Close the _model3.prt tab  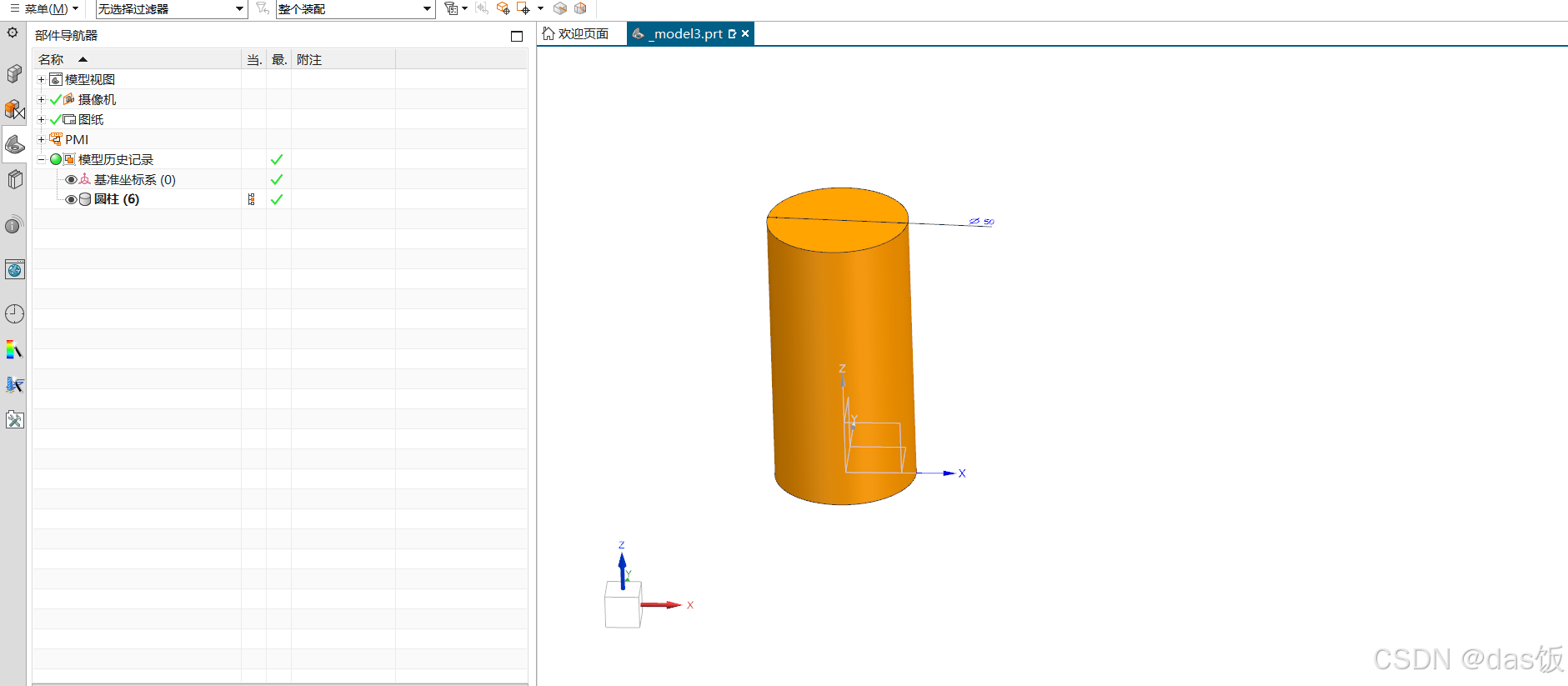[745, 33]
